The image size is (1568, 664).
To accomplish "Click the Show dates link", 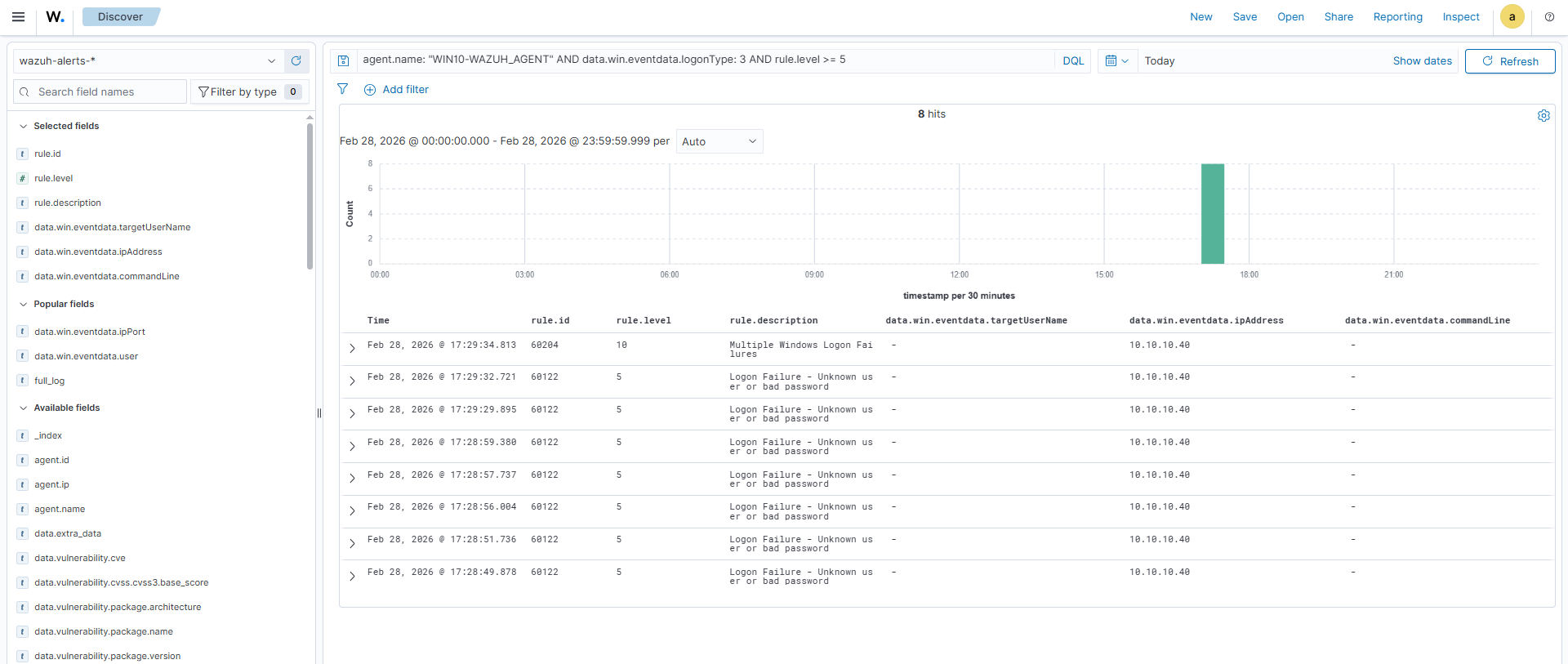I will point(1422,61).
